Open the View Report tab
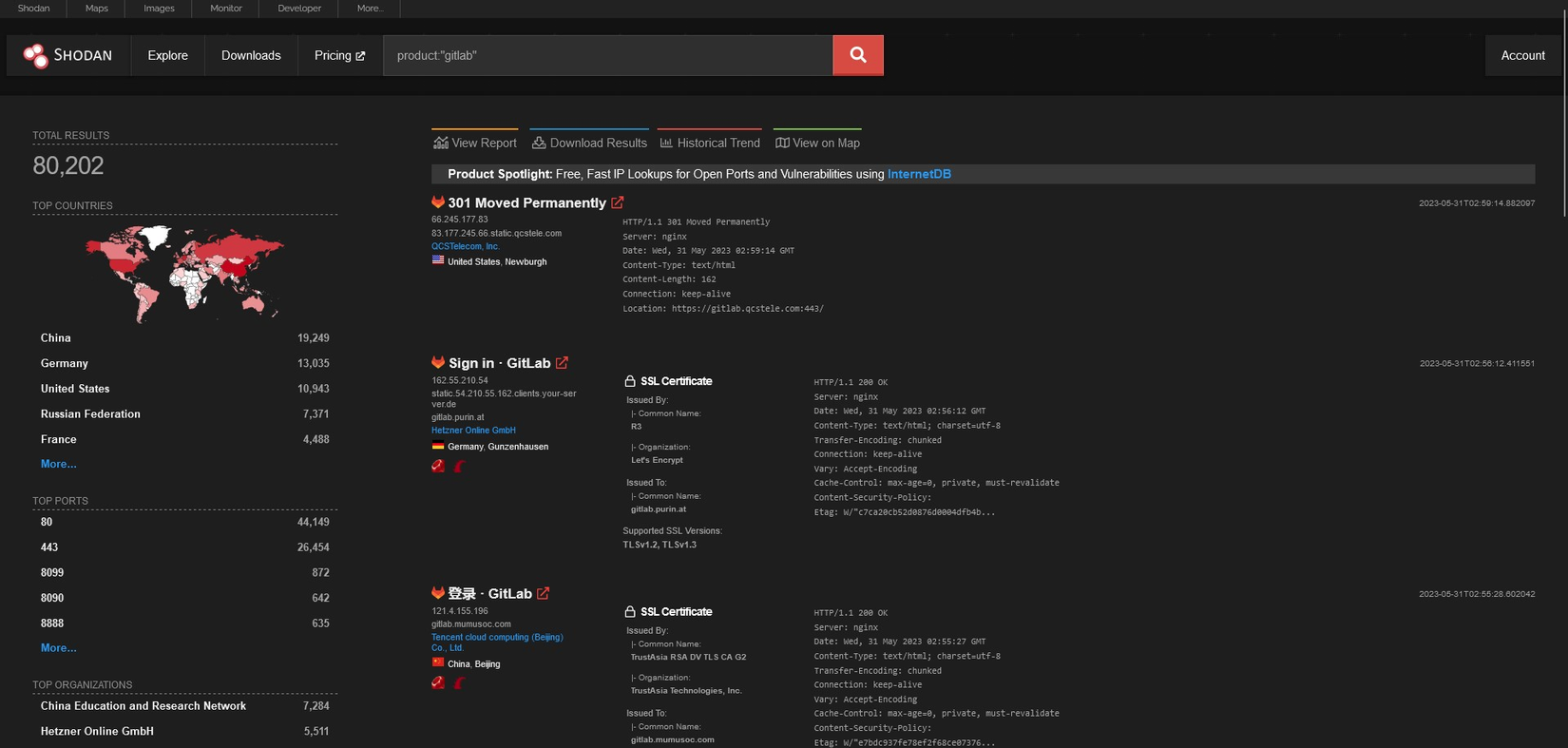 click(475, 142)
